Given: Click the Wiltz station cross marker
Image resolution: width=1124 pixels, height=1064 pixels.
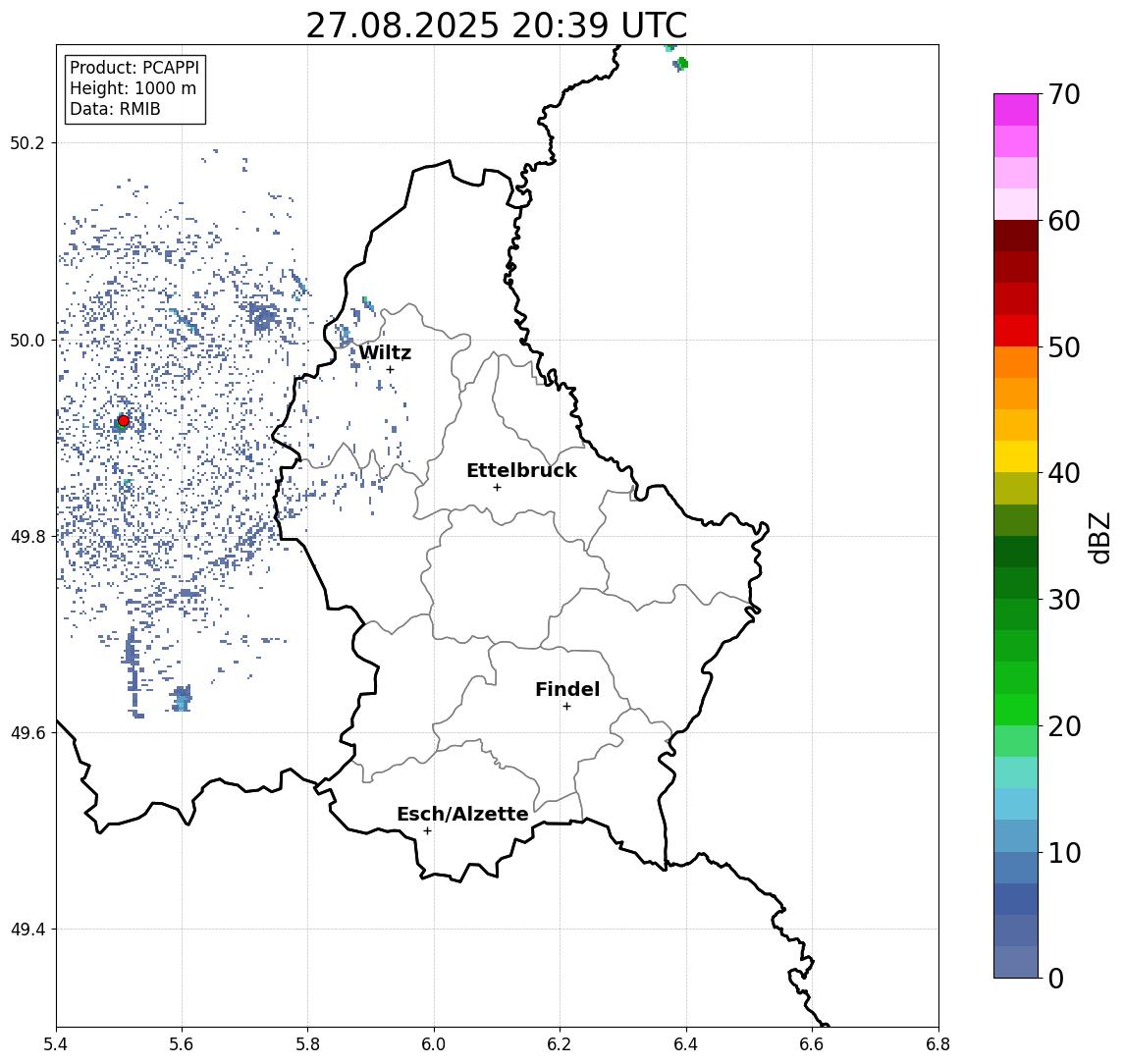Looking at the screenshot, I should (x=390, y=369).
